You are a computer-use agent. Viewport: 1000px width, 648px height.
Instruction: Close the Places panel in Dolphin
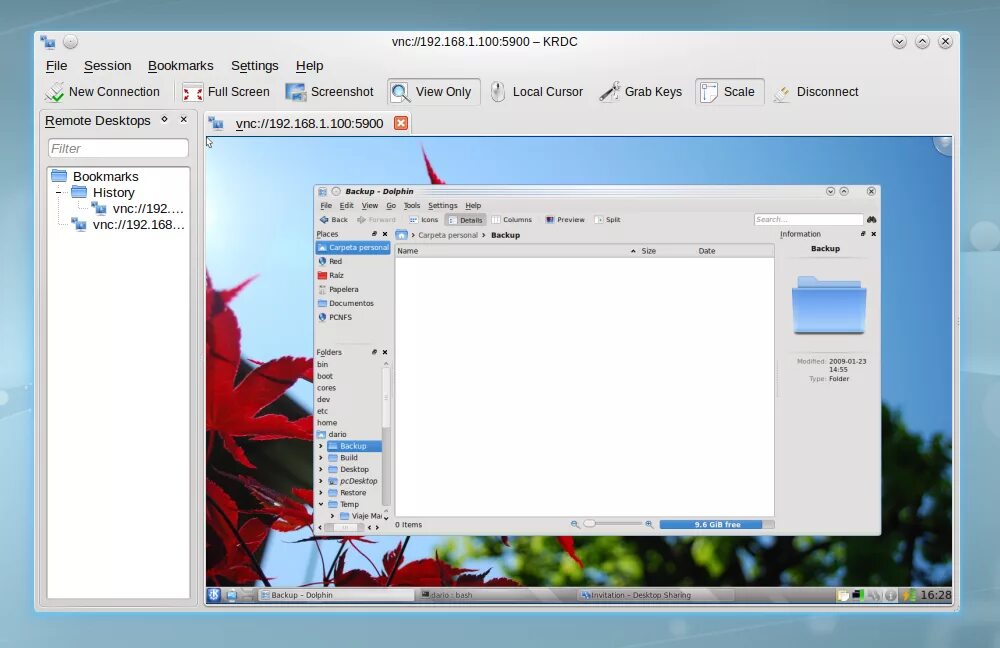click(385, 234)
